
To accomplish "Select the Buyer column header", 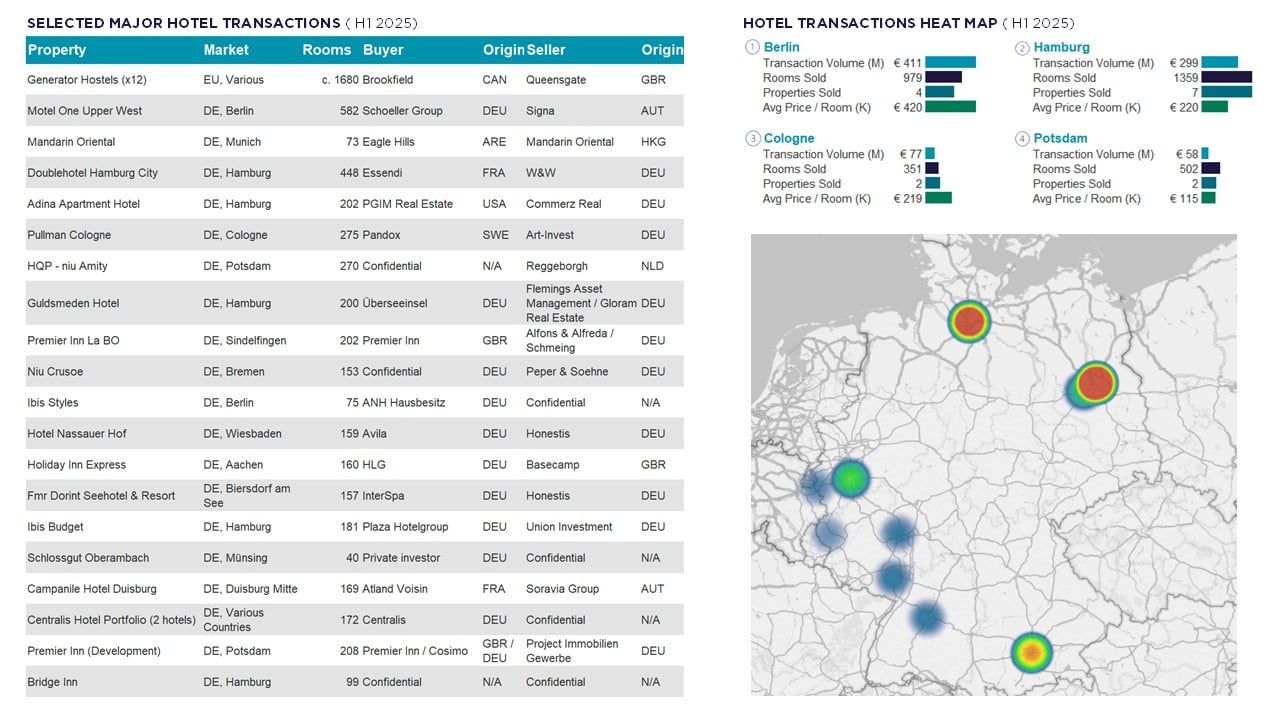I will click(383, 50).
